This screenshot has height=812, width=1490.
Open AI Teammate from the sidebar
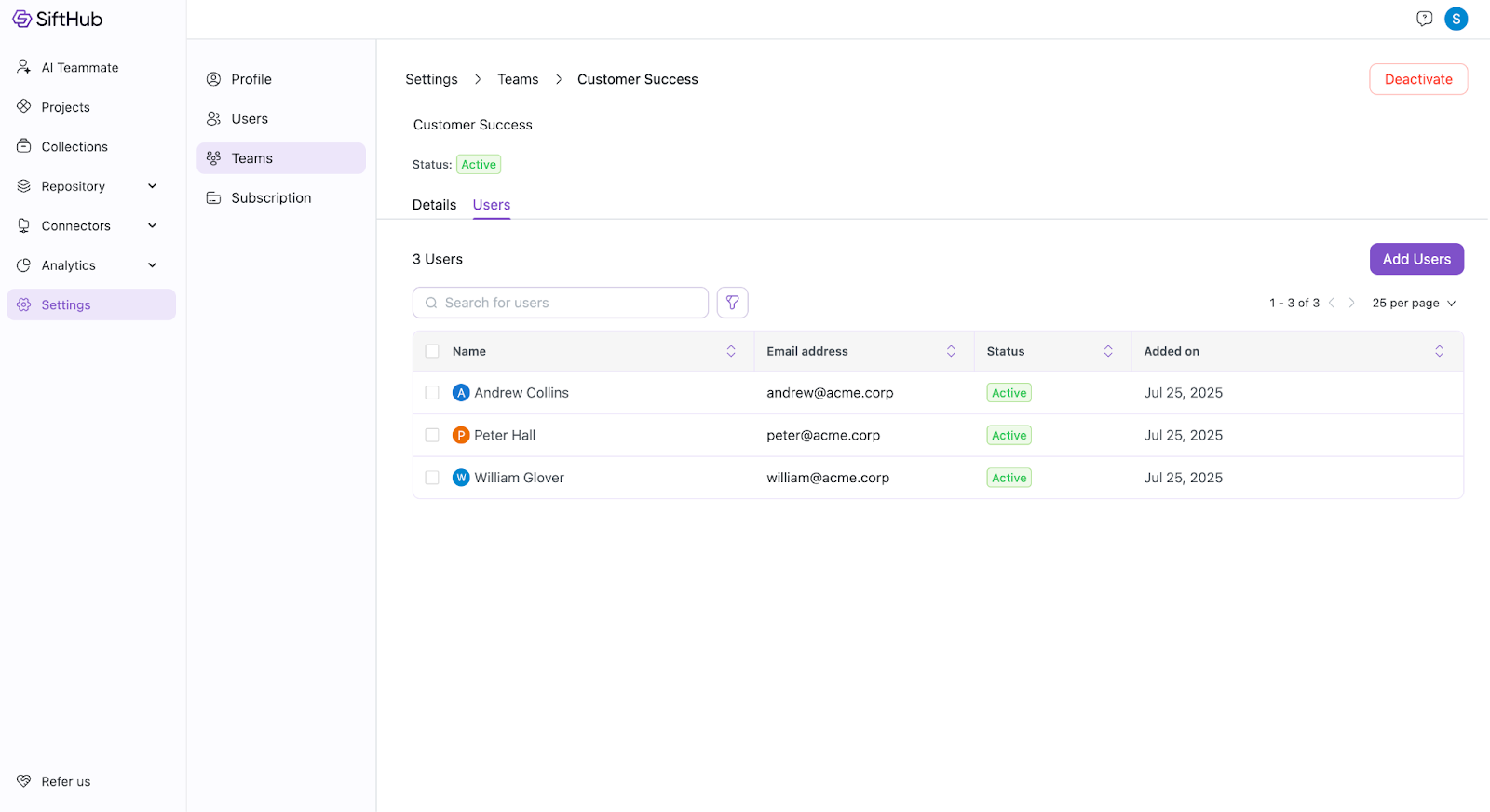[80, 68]
